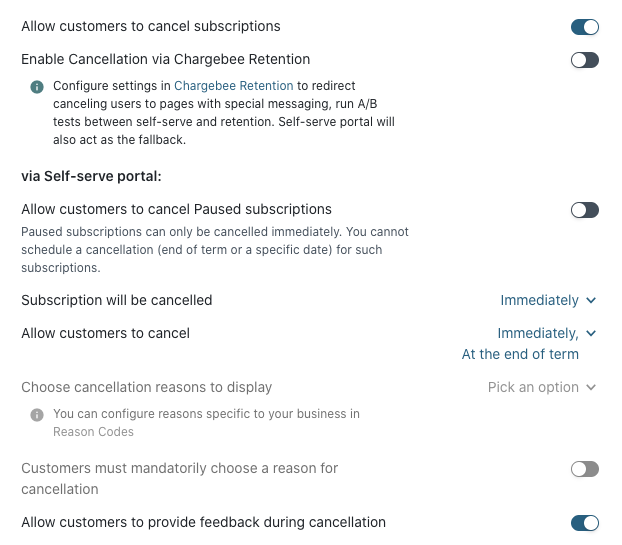Viewport: 622px width, 545px height.
Task: Click the 'via Self-serve portal:' heading
Action: [x=91, y=176]
